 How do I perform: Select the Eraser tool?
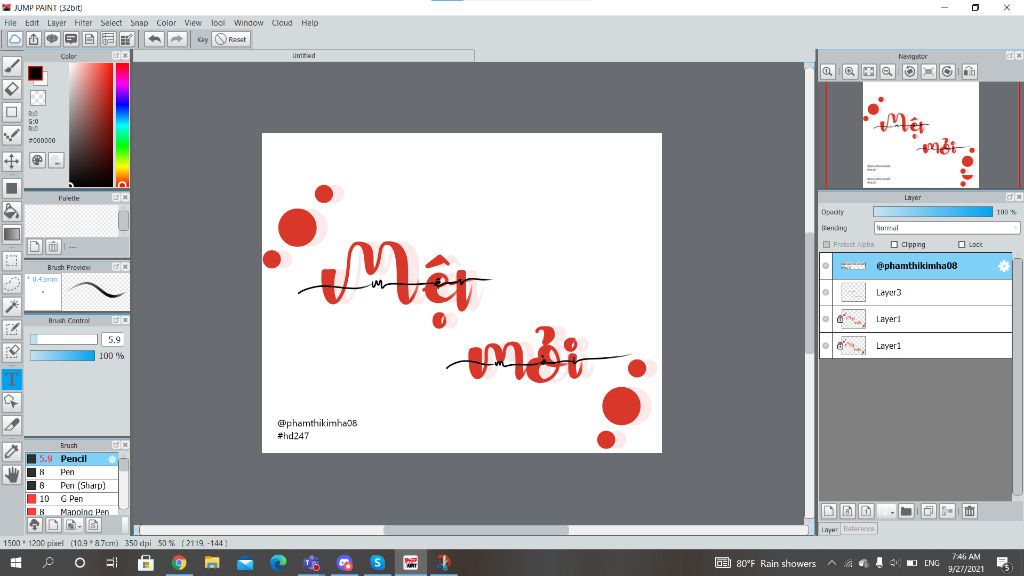pos(12,88)
